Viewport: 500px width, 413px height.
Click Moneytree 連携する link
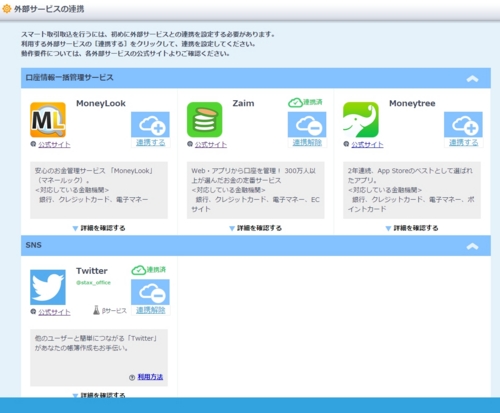[x=464, y=143]
